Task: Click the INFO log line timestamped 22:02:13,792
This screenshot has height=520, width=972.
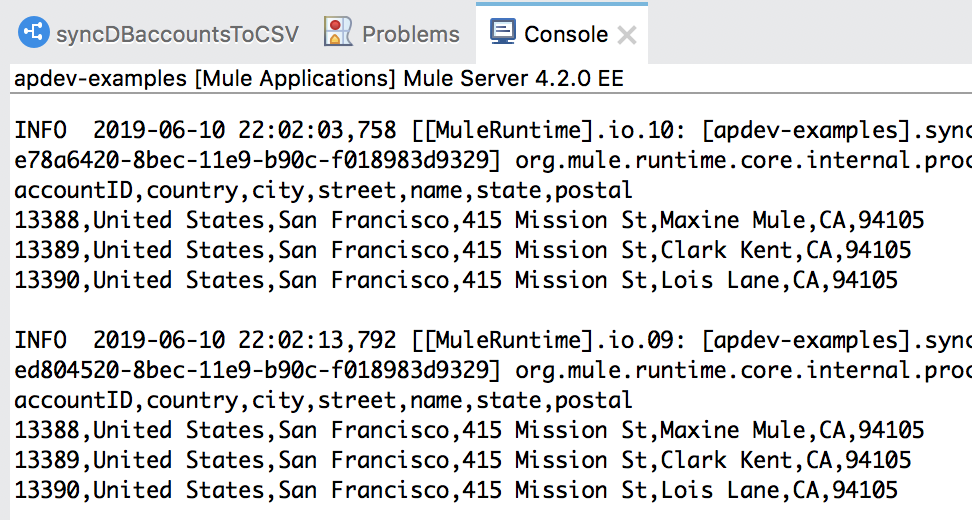Action: 493,340
